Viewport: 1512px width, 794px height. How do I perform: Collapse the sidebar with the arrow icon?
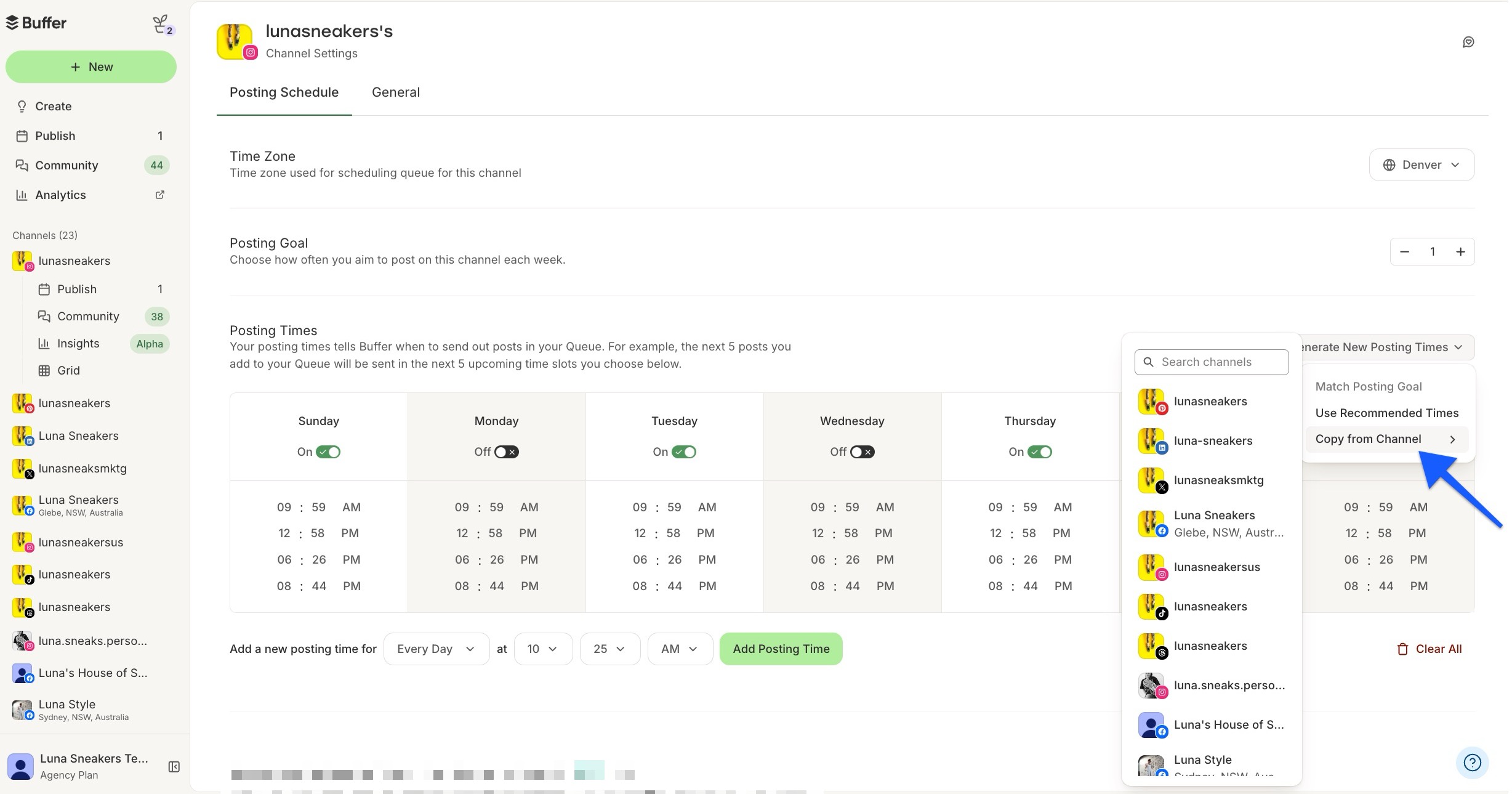point(173,767)
